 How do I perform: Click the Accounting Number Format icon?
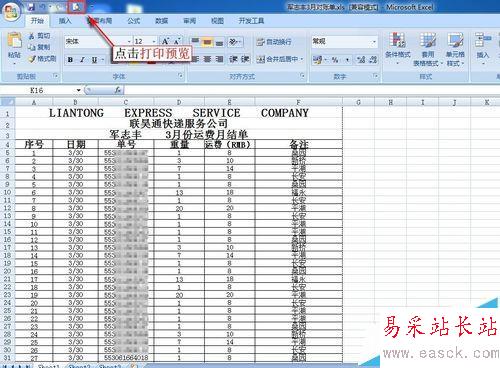pyautogui.click(x=318, y=60)
